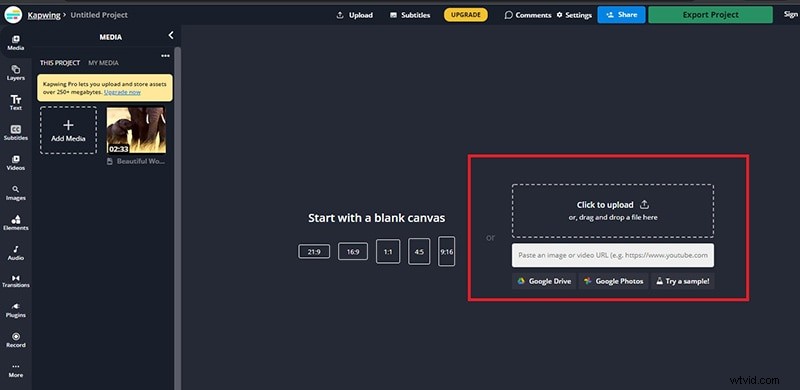Open the Audio sidebar panel
Screen dimensions: 800x390
[15, 253]
